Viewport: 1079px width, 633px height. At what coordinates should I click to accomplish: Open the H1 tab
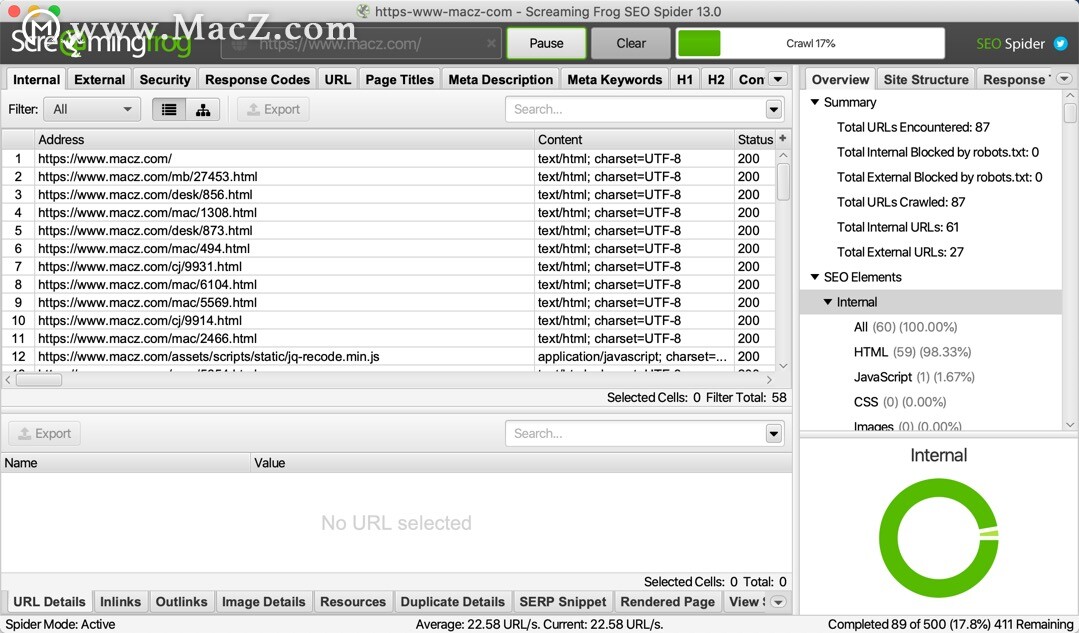point(685,79)
